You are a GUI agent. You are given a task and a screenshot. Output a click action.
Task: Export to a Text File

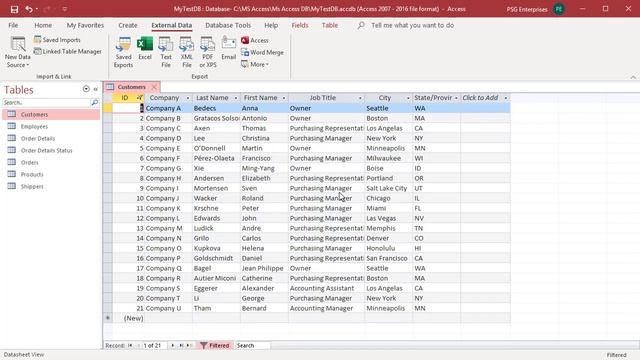(166, 52)
